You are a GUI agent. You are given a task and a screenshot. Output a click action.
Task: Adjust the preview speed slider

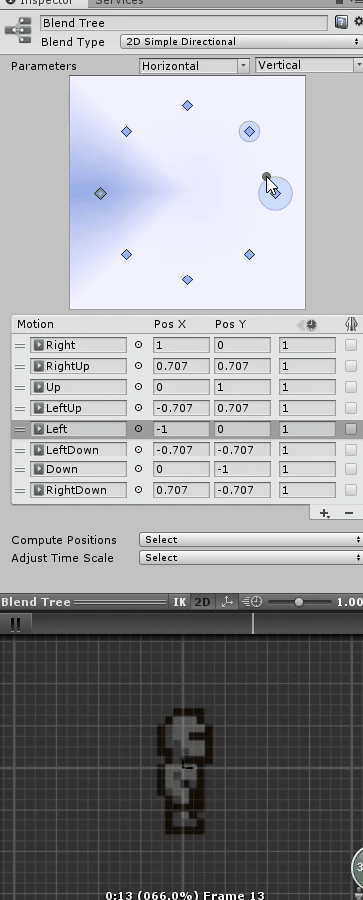pos(300,602)
